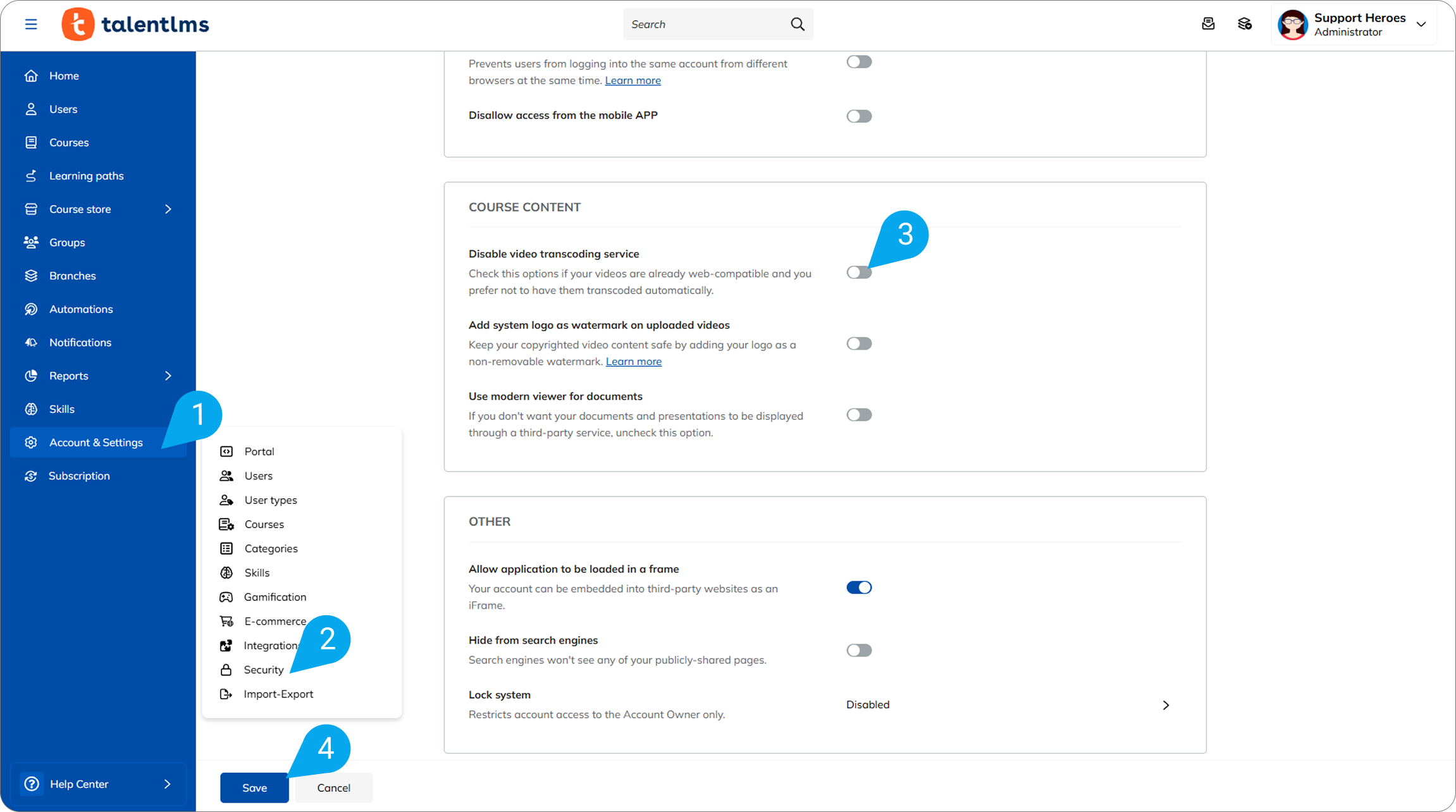The height and width of the screenshot is (812, 1456).
Task: Toggle Add system logo watermark switch
Action: coord(859,343)
